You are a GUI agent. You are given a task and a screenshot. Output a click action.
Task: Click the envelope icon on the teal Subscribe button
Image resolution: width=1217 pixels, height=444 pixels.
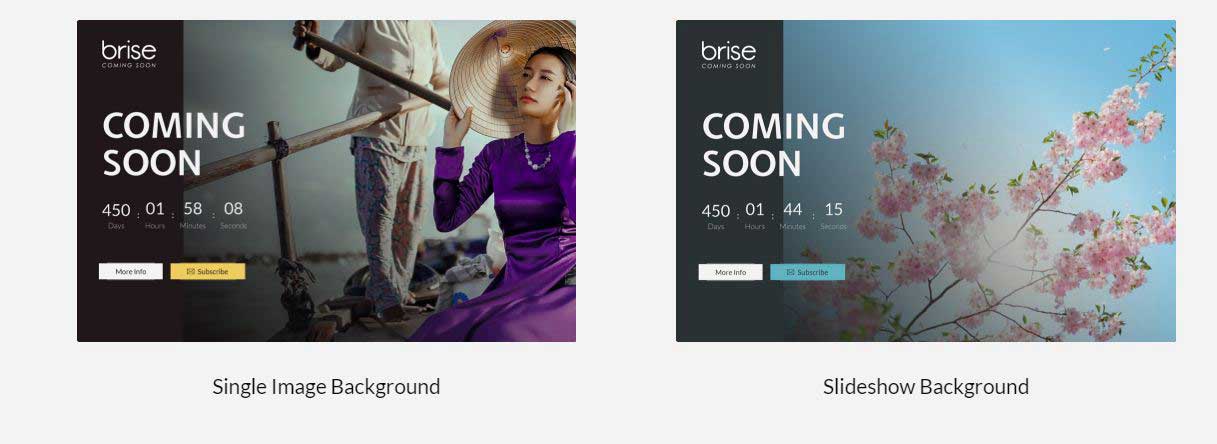[790, 272]
